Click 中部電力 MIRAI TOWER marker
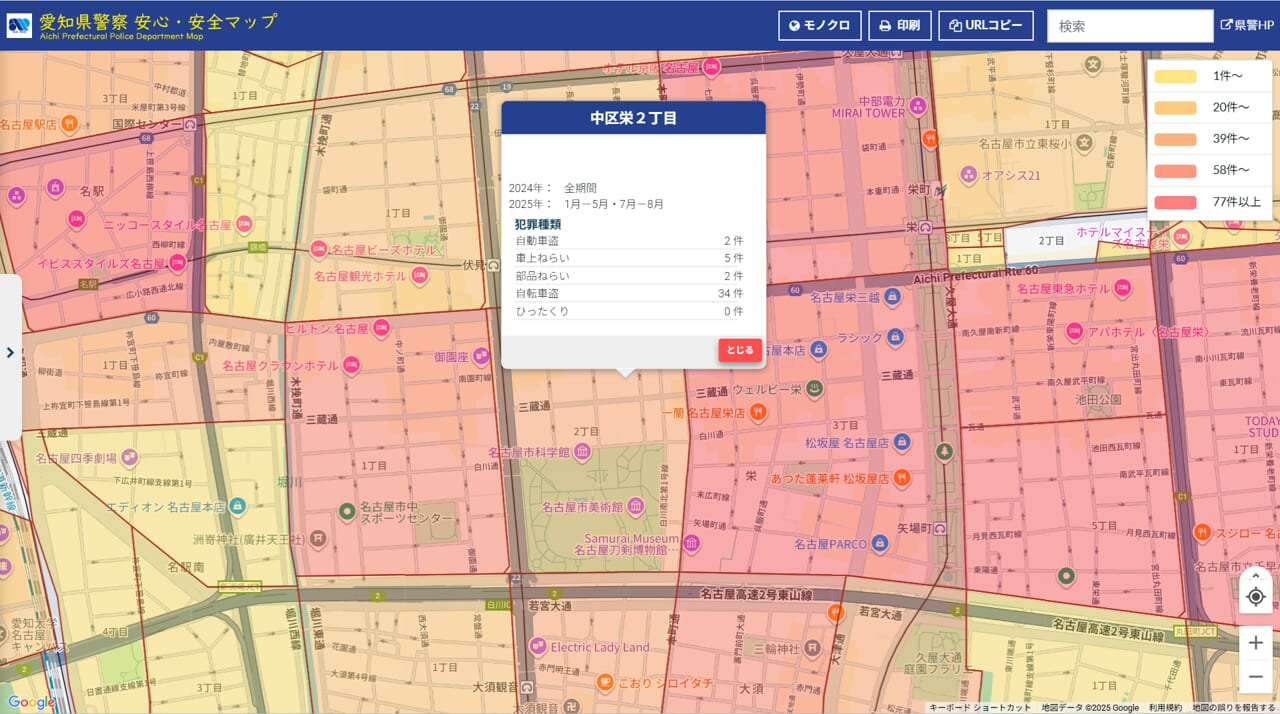Image resolution: width=1280 pixels, height=714 pixels. tap(917, 106)
